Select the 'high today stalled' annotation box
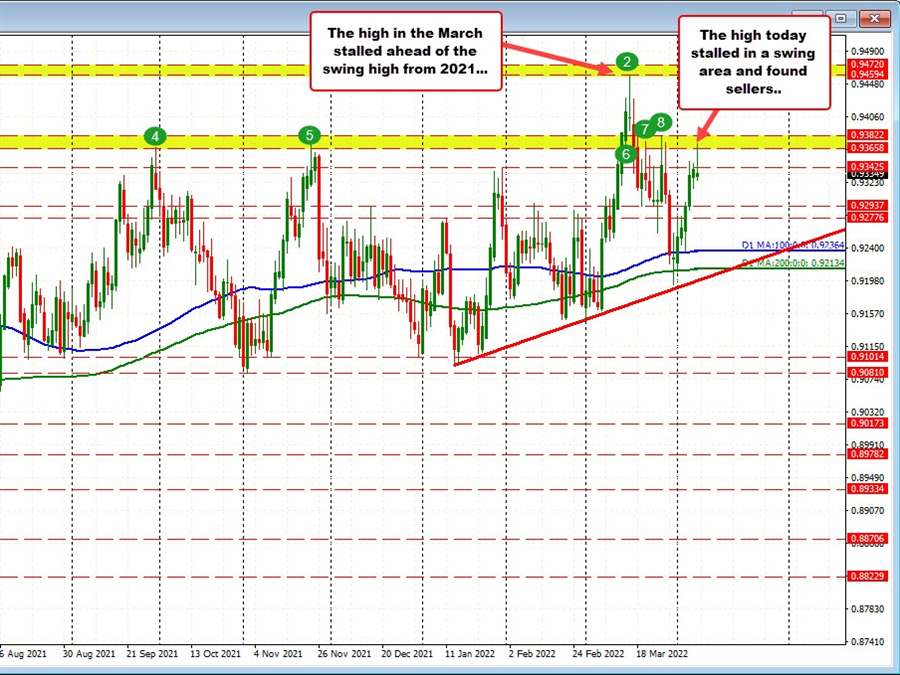Screen dimensions: 900x675 coord(755,62)
